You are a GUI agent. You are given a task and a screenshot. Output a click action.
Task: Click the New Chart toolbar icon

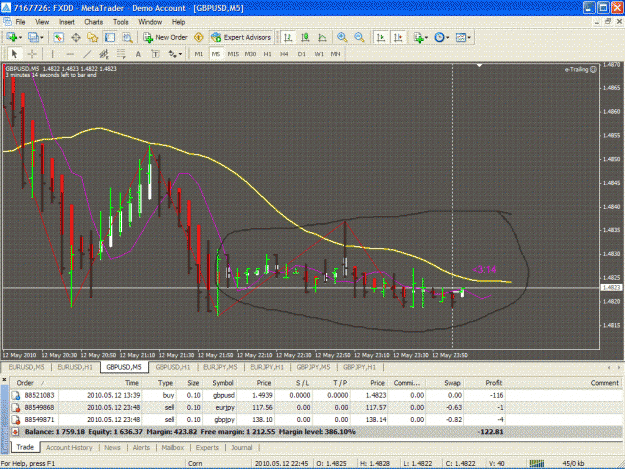pyautogui.click(x=11, y=37)
